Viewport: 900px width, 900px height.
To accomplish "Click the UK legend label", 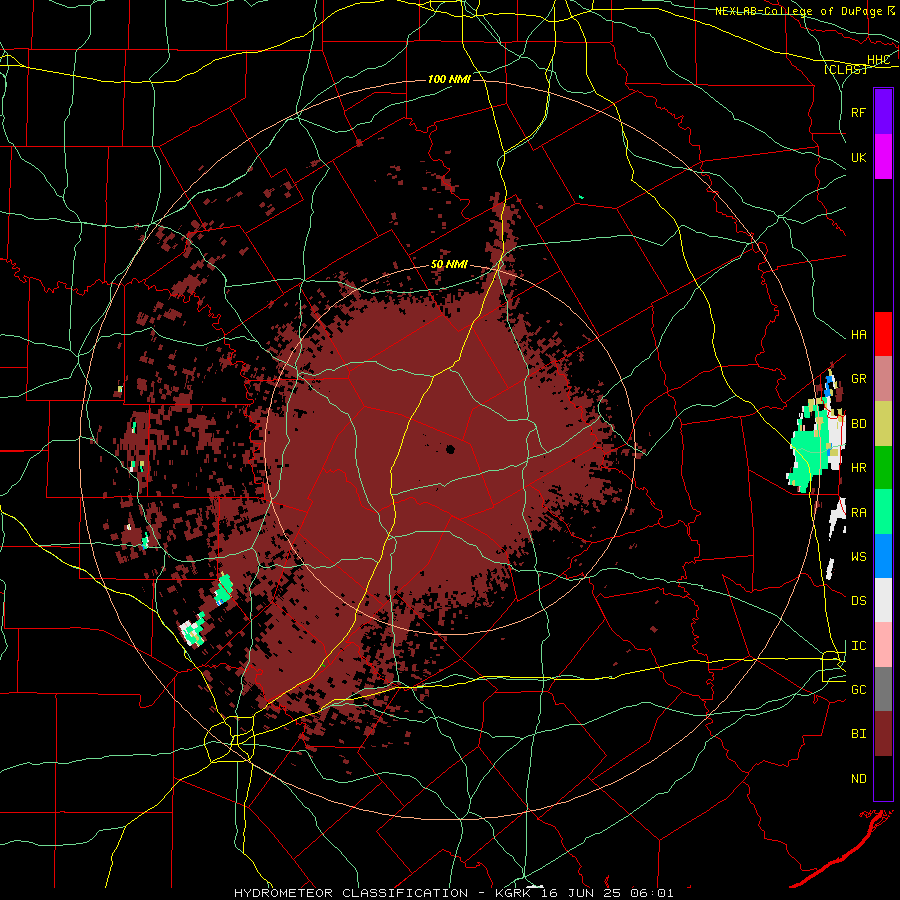I will pos(858,157).
